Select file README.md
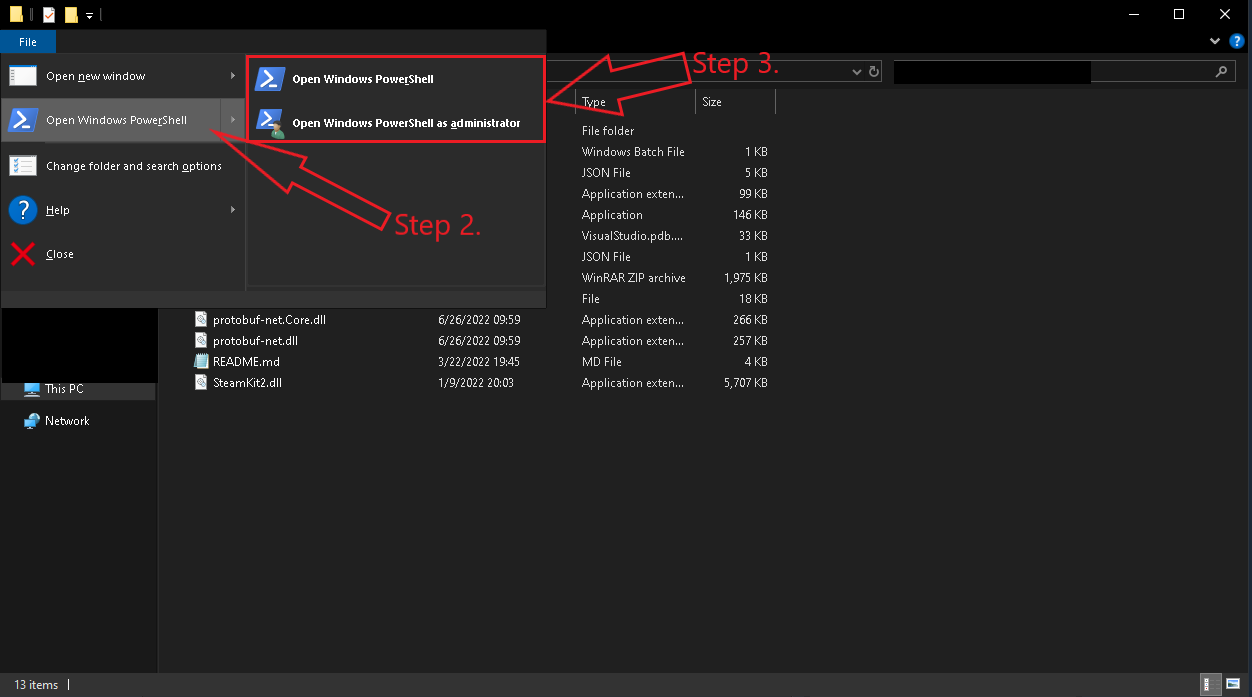 tap(246, 362)
